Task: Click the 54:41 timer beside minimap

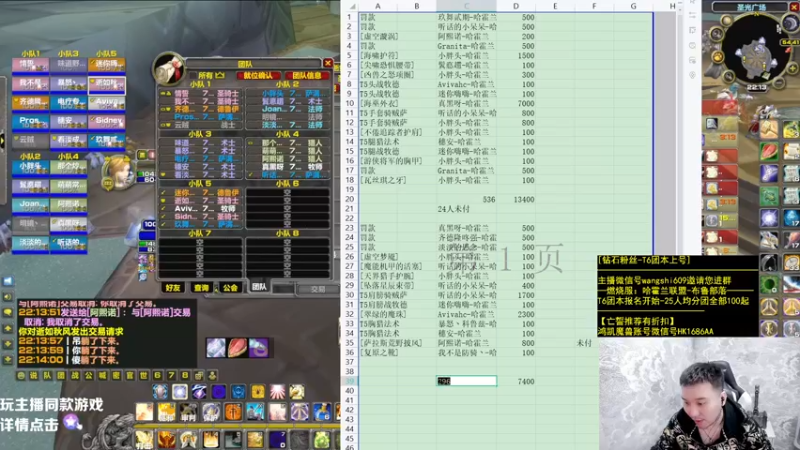Action: [790, 42]
